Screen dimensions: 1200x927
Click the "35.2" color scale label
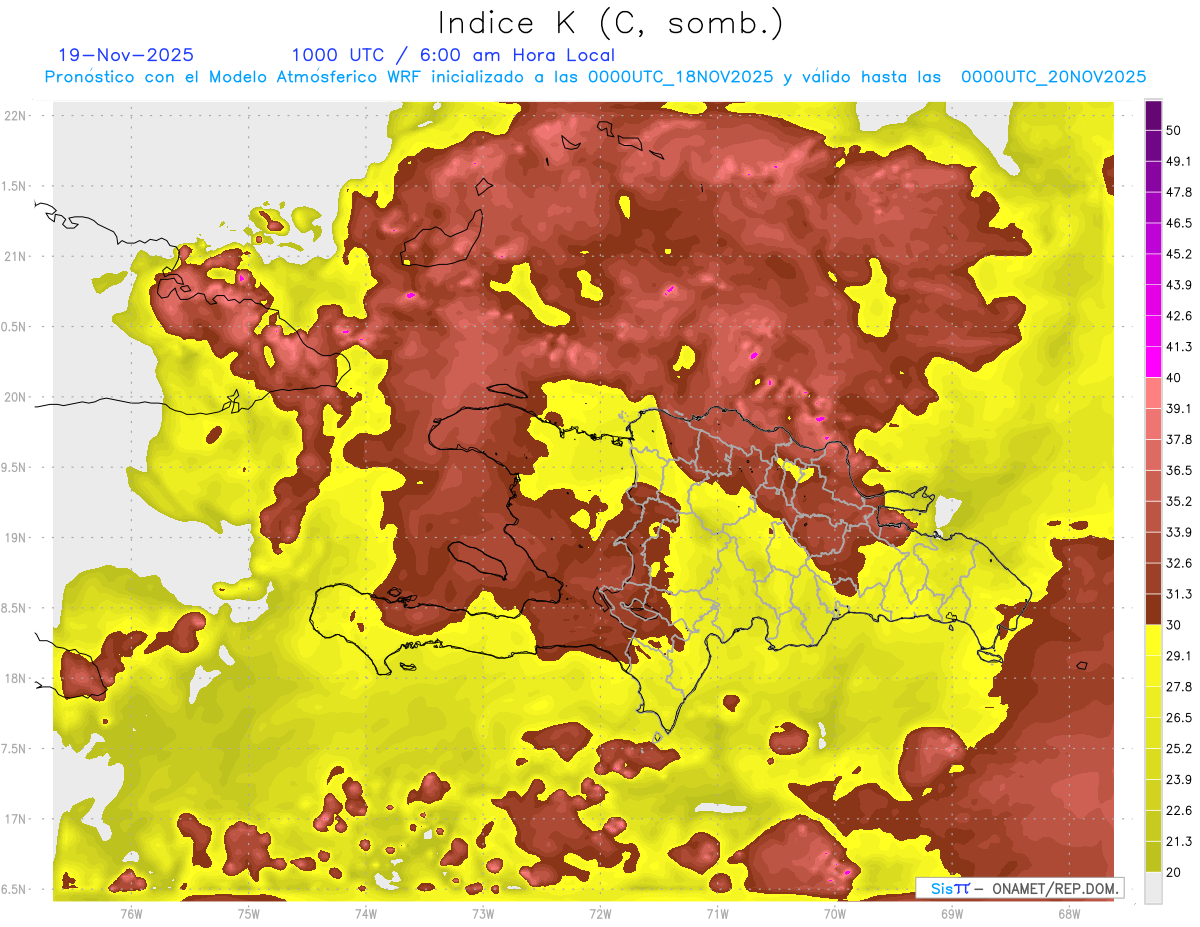click(1178, 501)
